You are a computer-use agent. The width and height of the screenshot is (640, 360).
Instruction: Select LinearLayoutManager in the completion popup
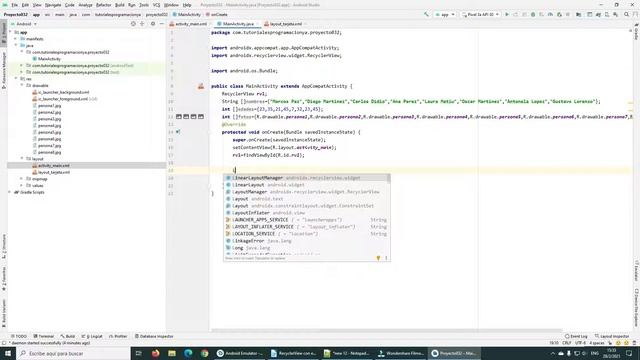pyautogui.click(x=307, y=178)
